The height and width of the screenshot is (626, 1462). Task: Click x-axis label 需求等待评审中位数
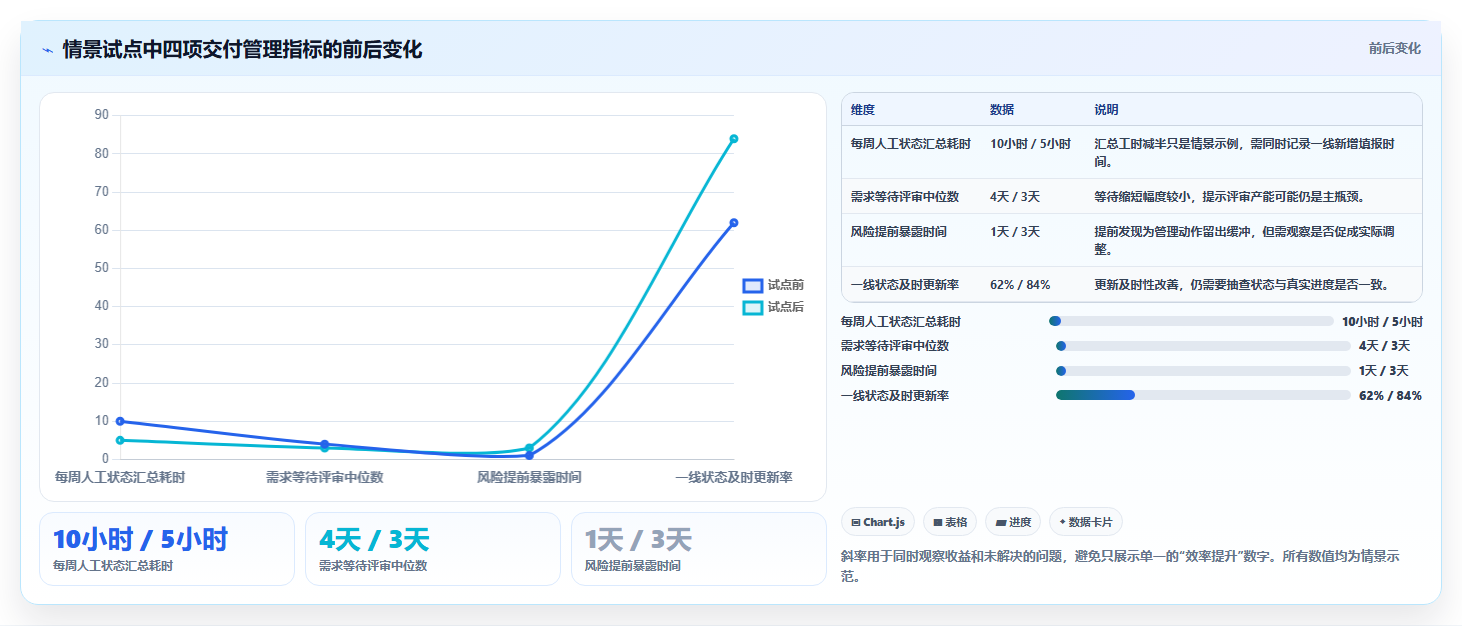(x=325, y=478)
